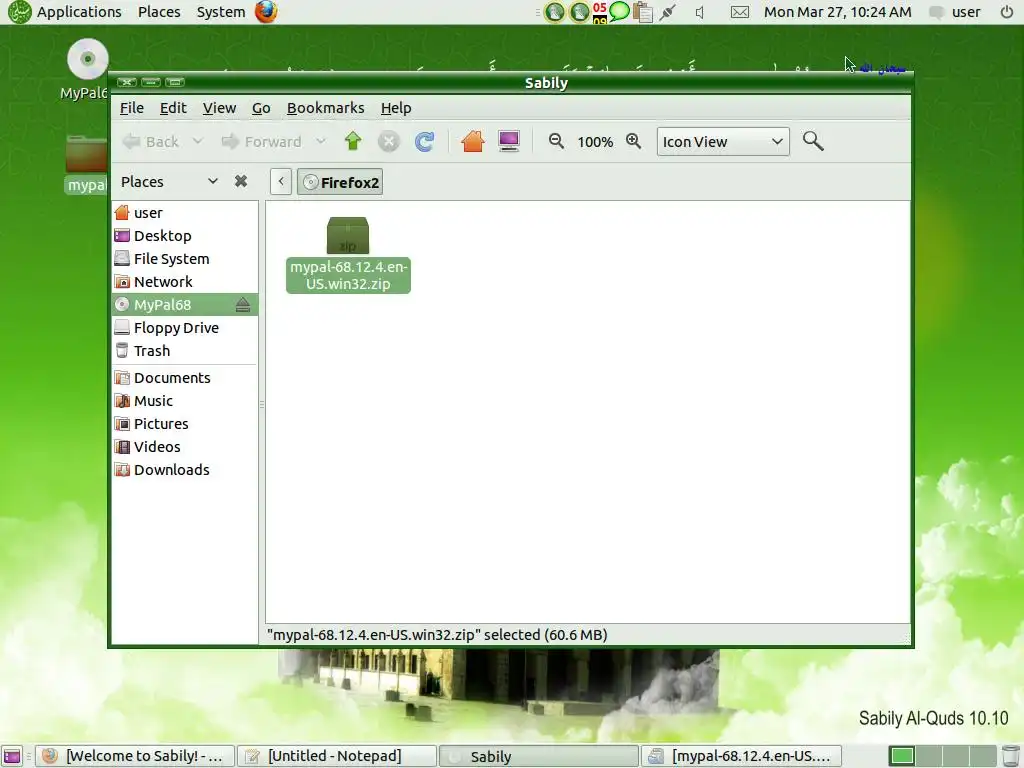
Task: Open File System in the sidebar
Action: [185, 259]
